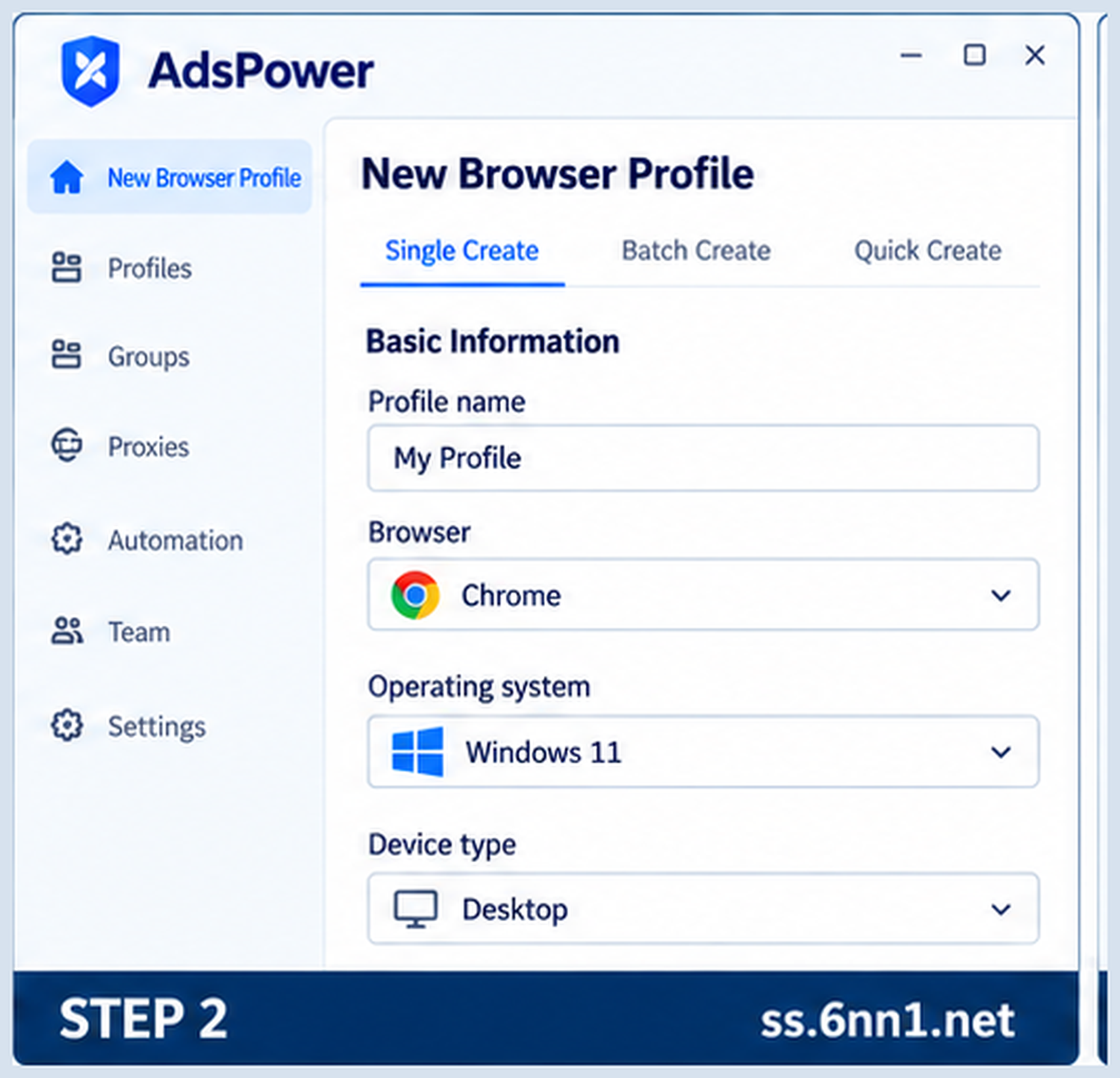Minimize the AdsPower window
Screen dimensions: 1120x1078
(911, 55)
